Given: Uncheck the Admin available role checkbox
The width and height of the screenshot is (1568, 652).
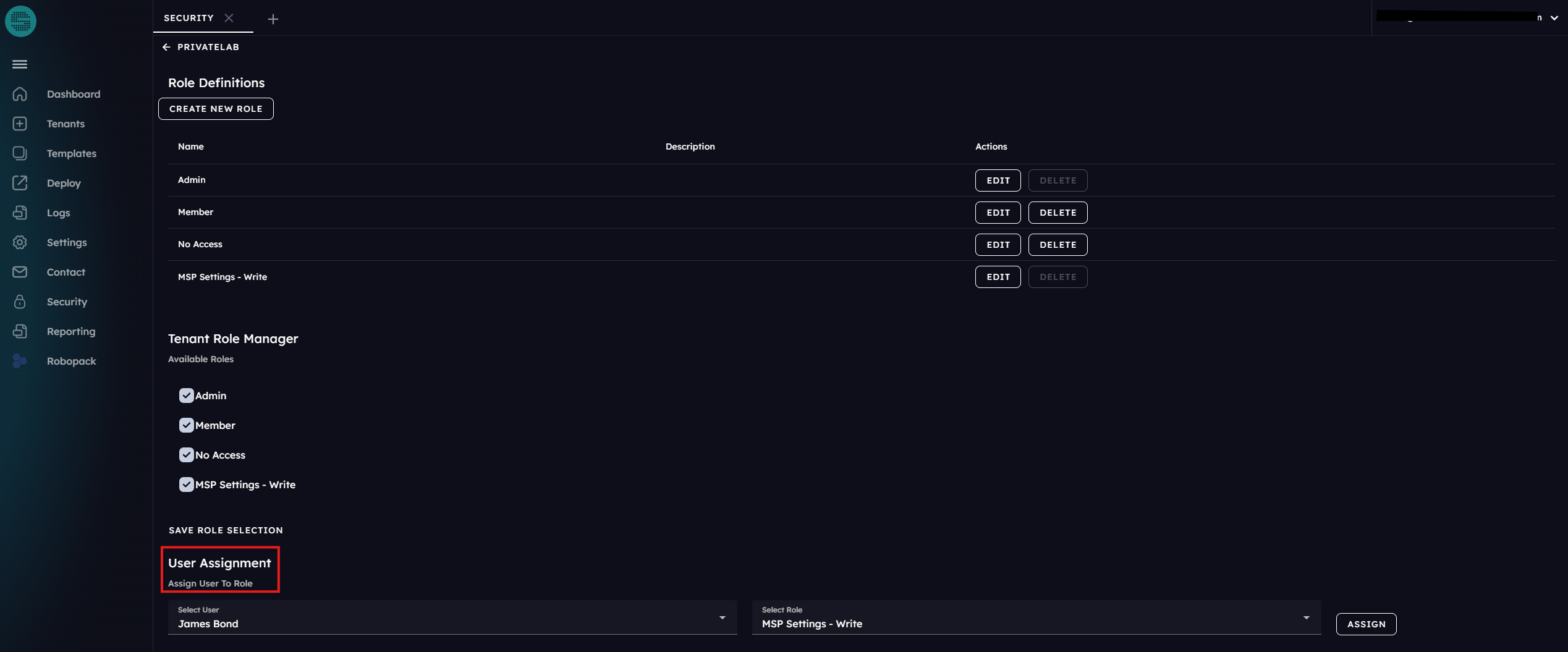Looking at the screenshot, I should pyautogui.click(x=186, y=396).
